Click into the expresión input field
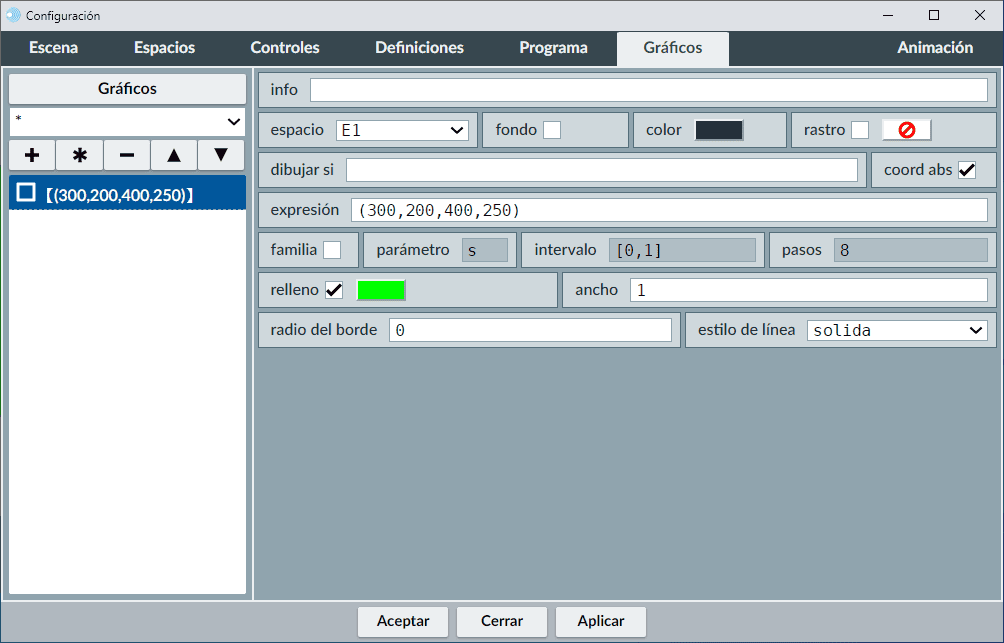 click(x=669, y=210)
